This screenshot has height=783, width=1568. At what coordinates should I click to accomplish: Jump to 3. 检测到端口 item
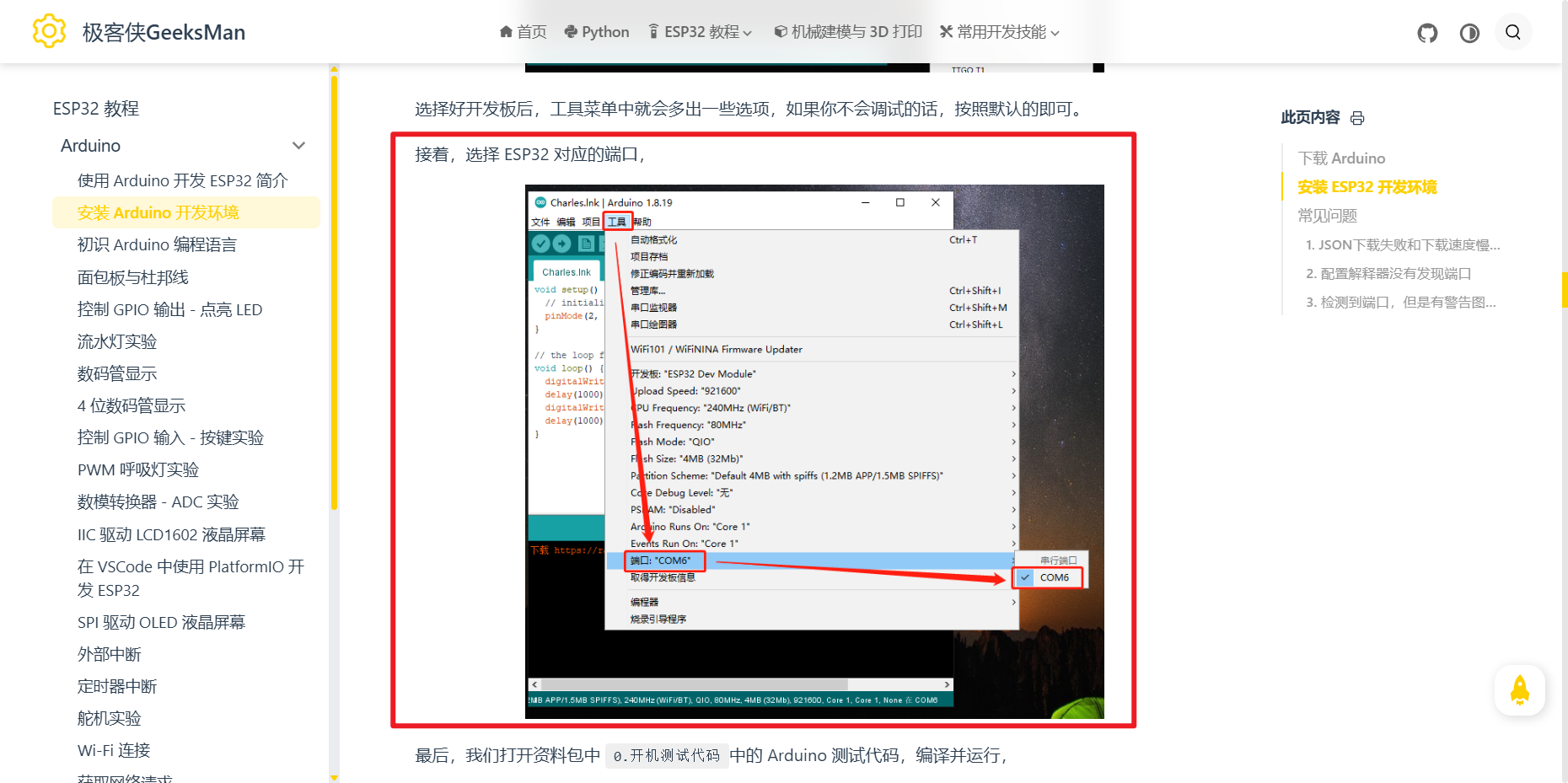pos(1401,302)
